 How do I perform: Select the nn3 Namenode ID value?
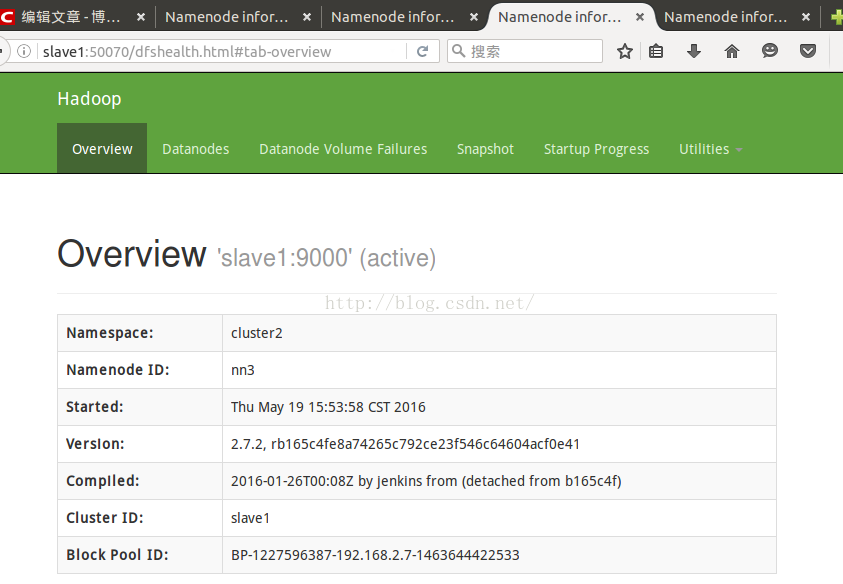click(x=242, y=370)
